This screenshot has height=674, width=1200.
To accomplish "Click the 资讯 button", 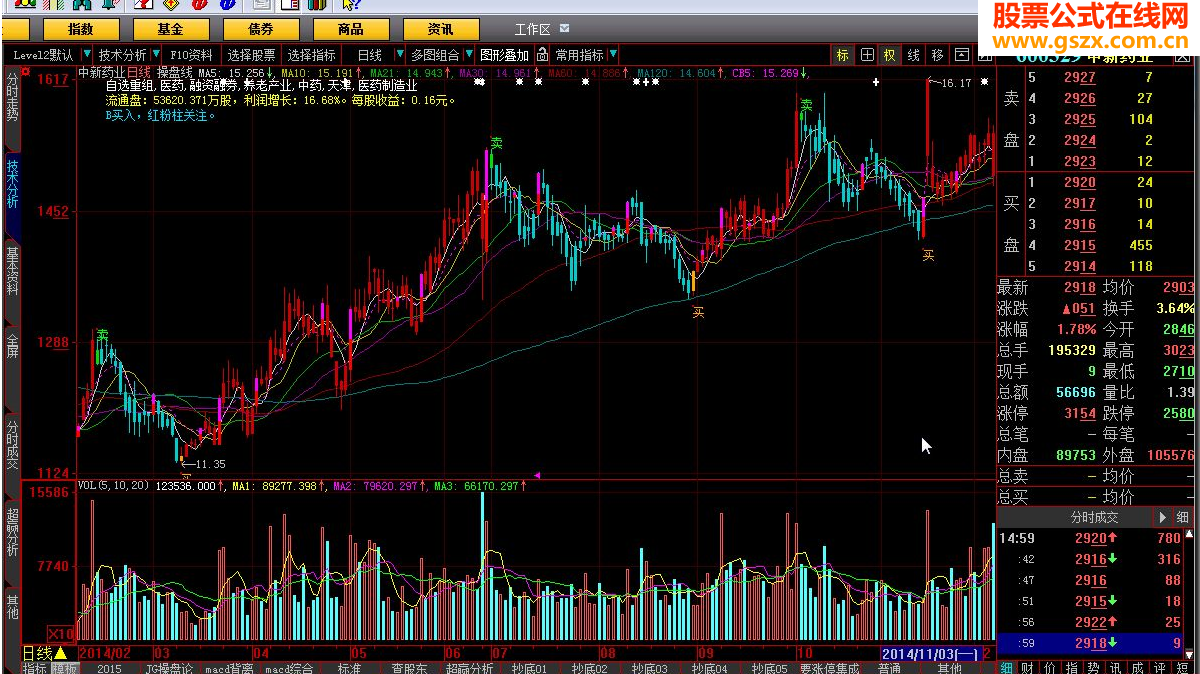I will [440, 29].
